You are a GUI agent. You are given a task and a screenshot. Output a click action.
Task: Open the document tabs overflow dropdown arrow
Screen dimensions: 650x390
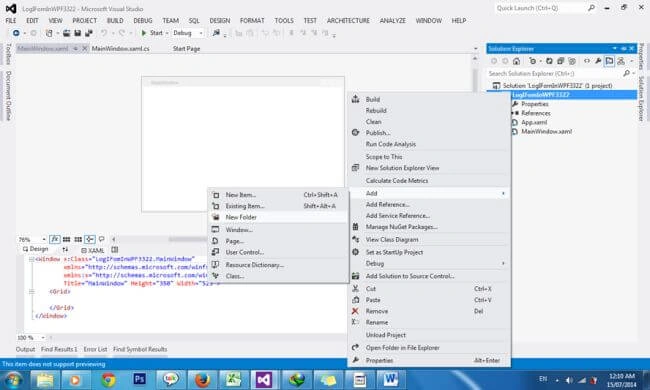pos(475,48)
